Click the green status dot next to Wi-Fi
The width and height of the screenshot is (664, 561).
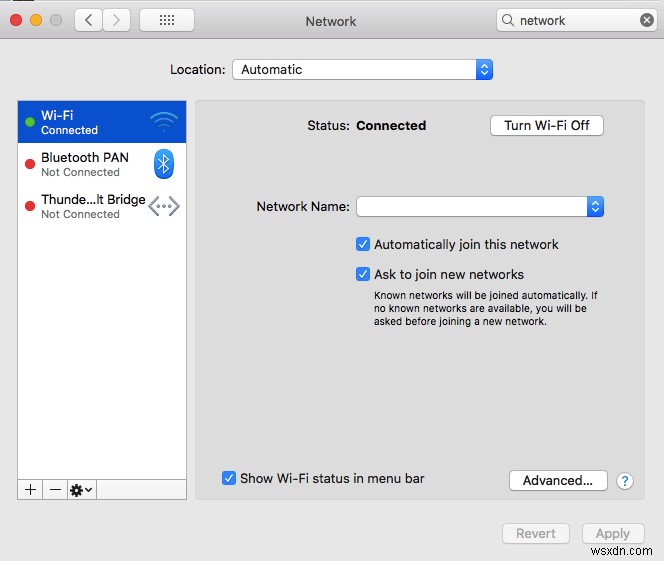point(30,122)
